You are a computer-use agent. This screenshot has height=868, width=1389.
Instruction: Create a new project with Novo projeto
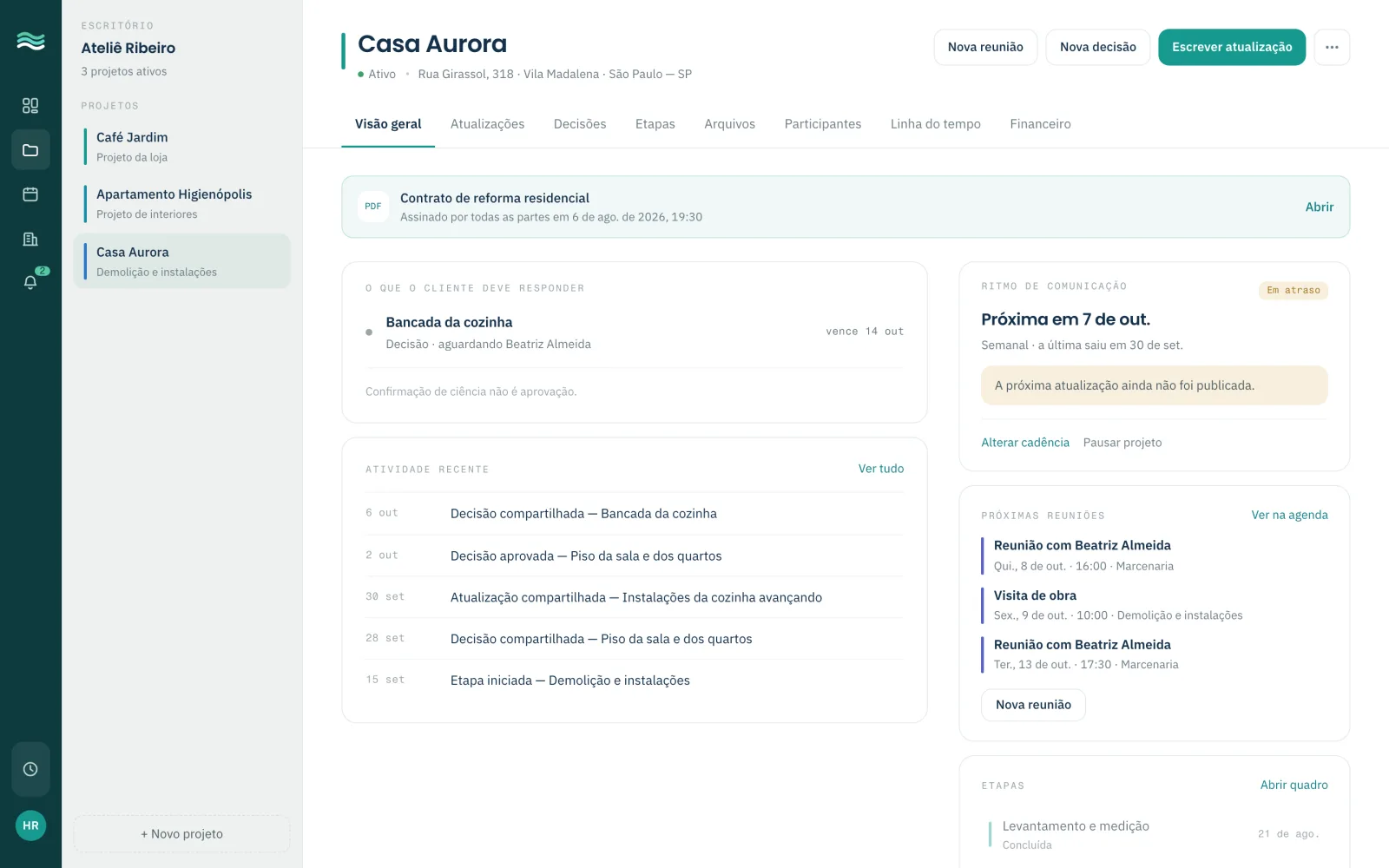point(182,834)
